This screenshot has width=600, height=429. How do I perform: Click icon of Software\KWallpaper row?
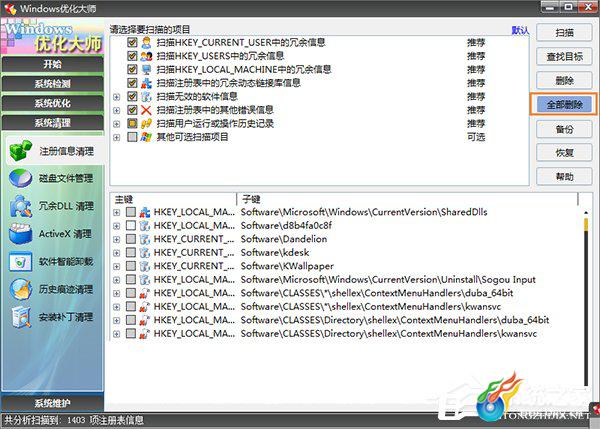point(144,266)
